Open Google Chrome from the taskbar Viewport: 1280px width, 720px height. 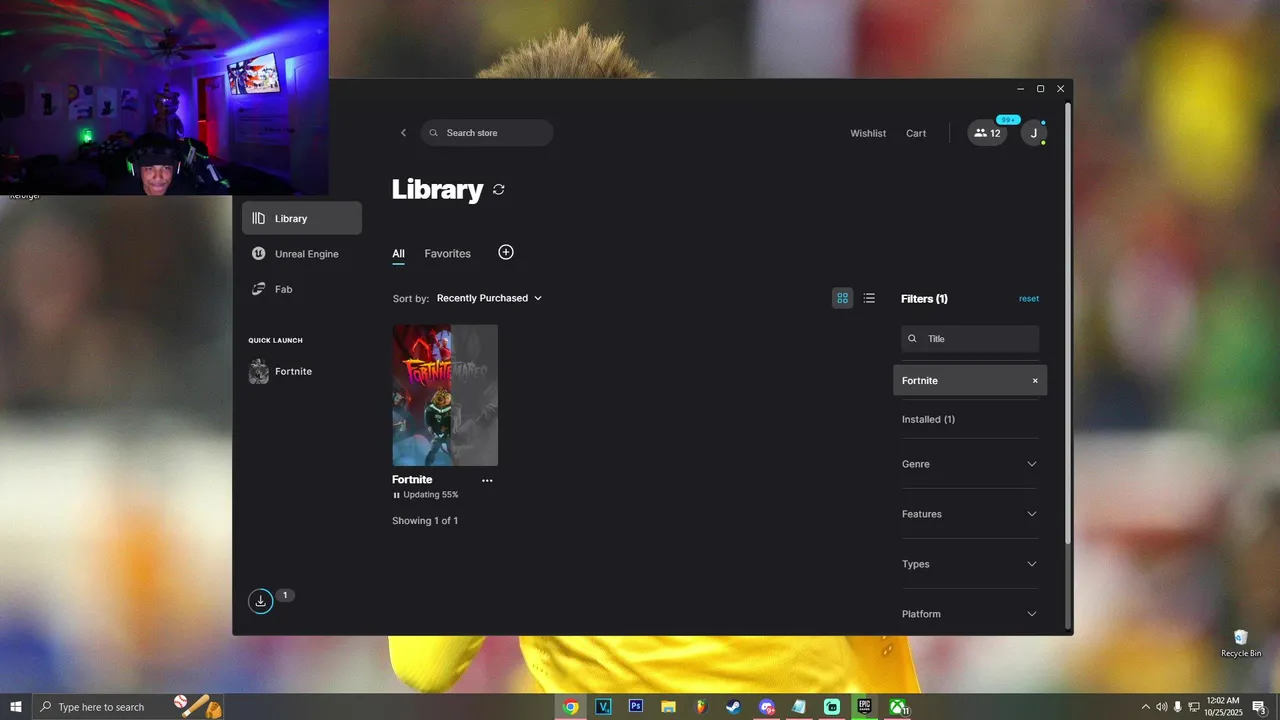pyautogui.click(x=570, y=707)
